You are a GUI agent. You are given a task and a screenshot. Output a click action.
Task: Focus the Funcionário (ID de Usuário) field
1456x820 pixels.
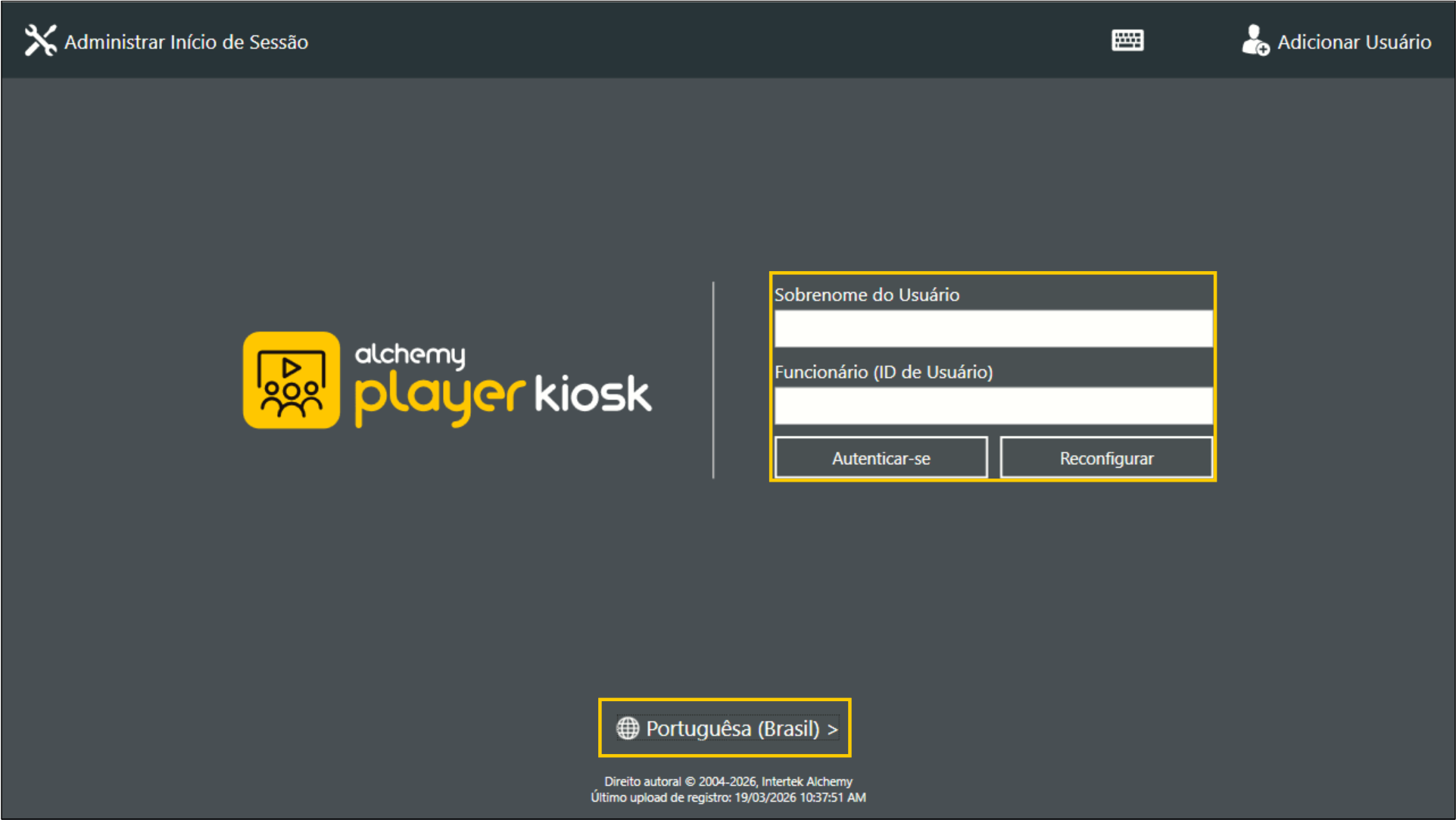[992, 406]
